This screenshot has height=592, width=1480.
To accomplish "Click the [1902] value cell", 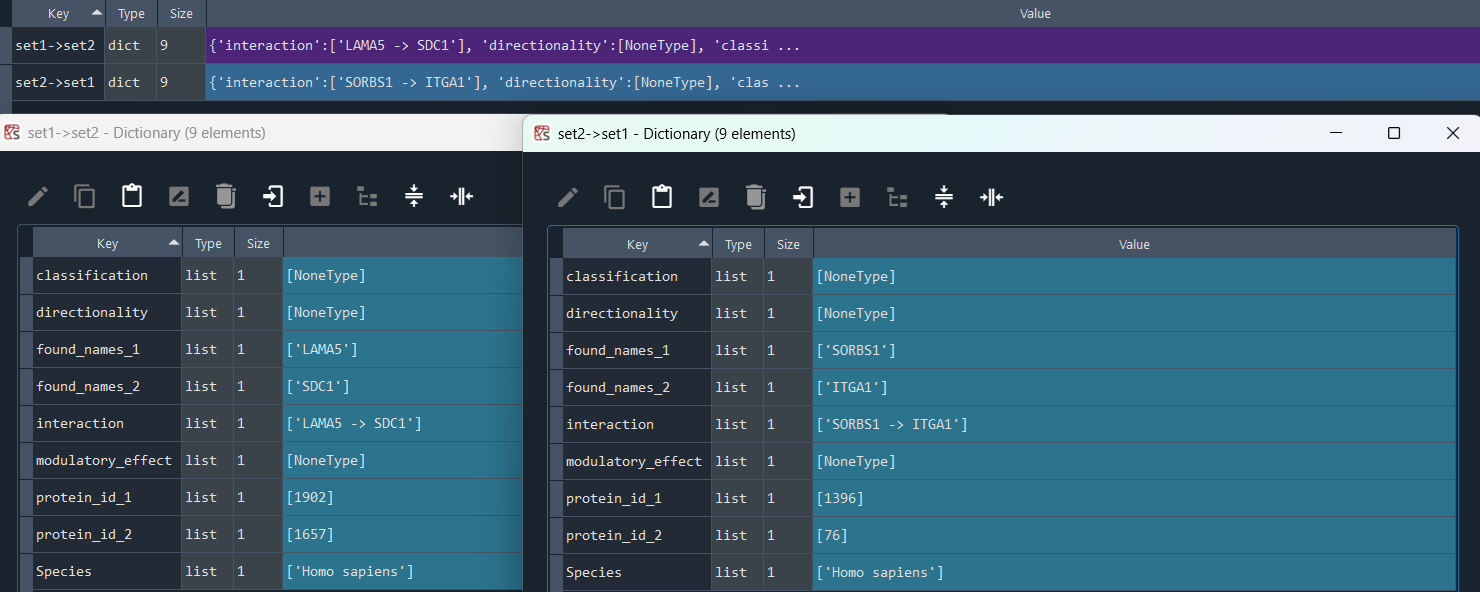I will (x=403, y=497).
